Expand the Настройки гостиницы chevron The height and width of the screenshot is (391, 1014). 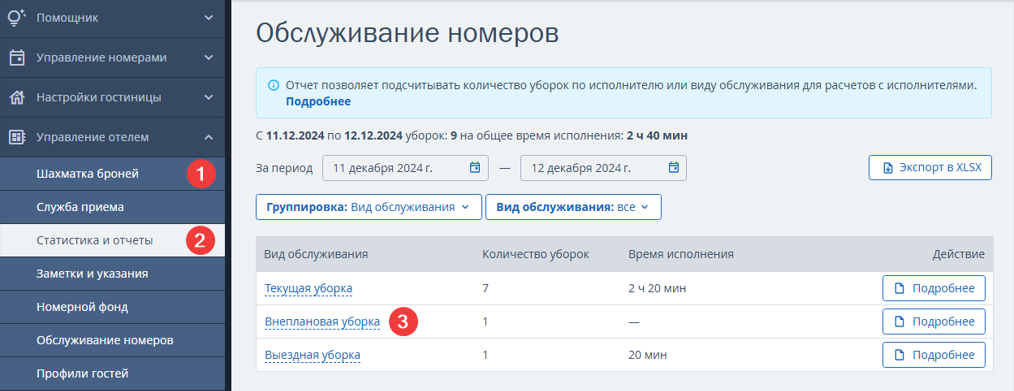(208, 98)
